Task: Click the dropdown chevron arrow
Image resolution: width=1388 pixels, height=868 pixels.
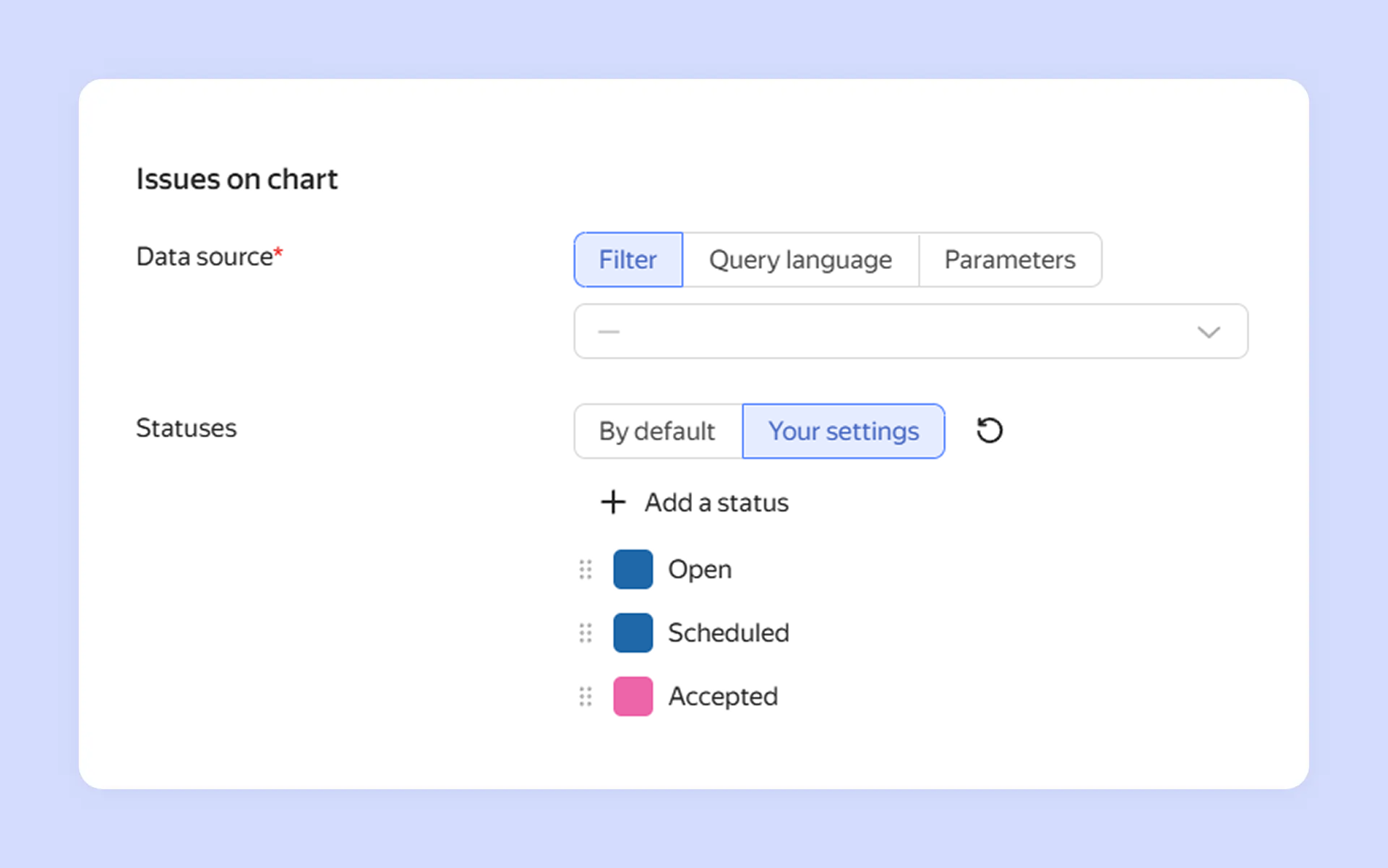Action: point(1208,332)
